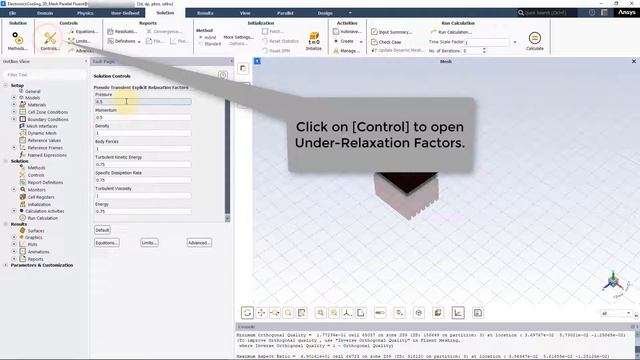
Task: Switch to the Solution ribbon tab
Action: pos(165,13)
